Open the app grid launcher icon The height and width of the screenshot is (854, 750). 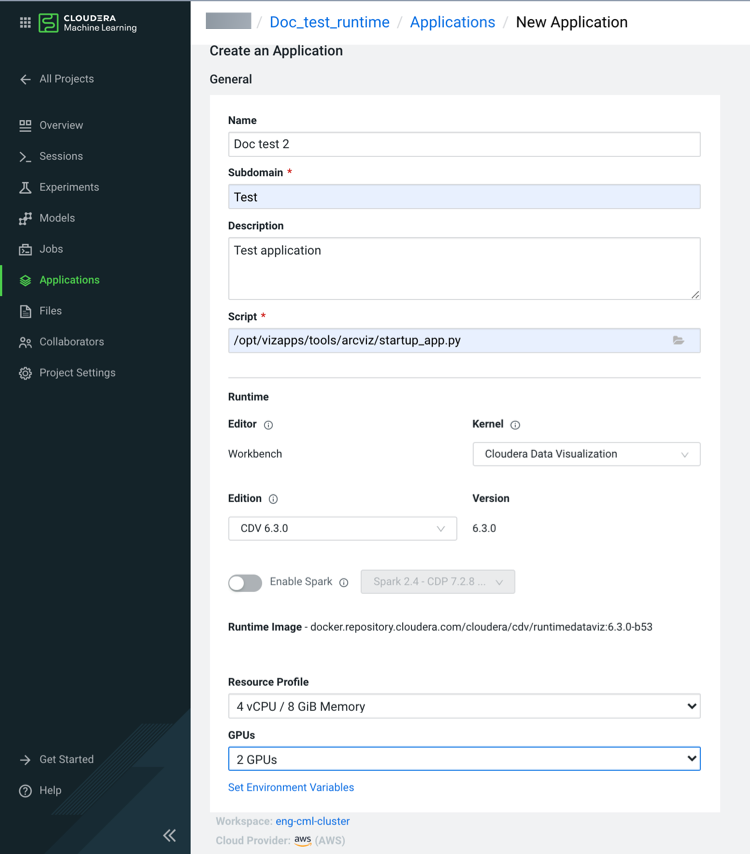click(25, 22)
